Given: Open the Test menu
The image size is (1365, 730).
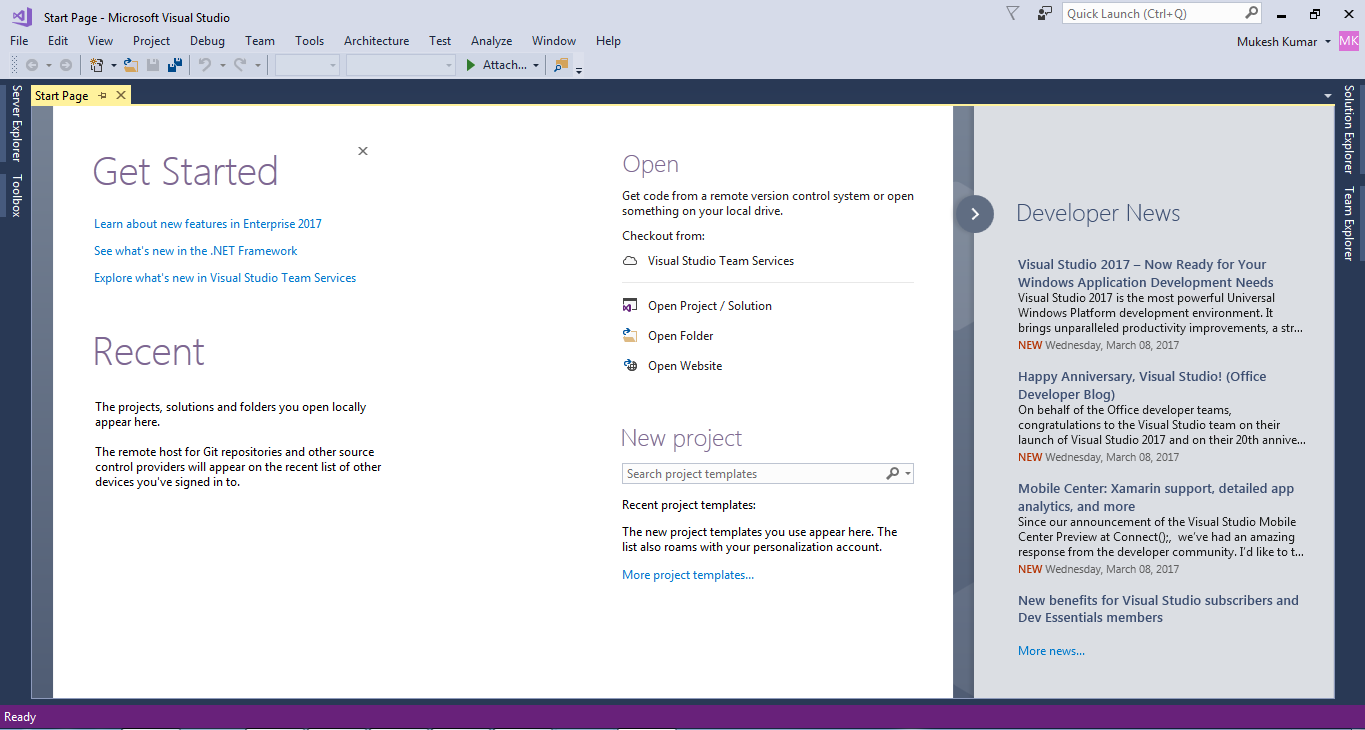Looking at the screenshot, I should point(440,41).
